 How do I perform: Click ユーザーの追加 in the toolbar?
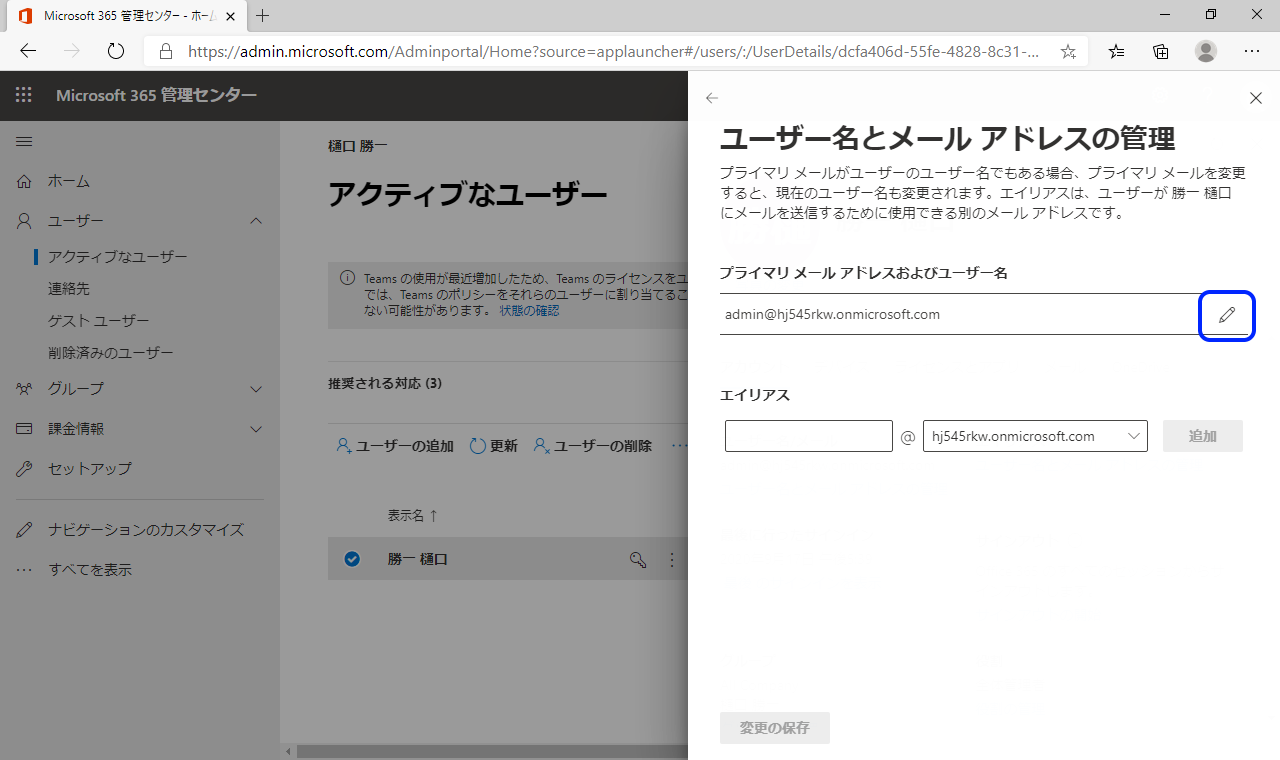395,446
